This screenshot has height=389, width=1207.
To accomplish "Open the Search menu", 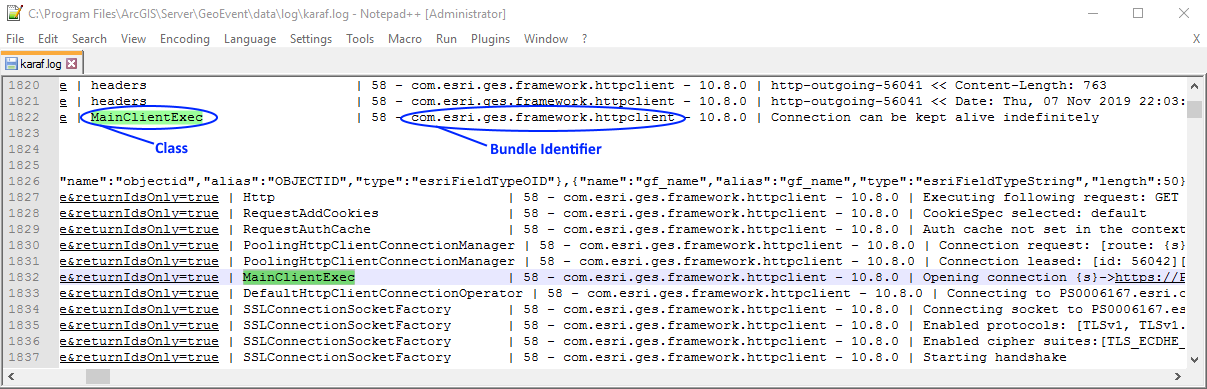I will click(x=89, y=39).
